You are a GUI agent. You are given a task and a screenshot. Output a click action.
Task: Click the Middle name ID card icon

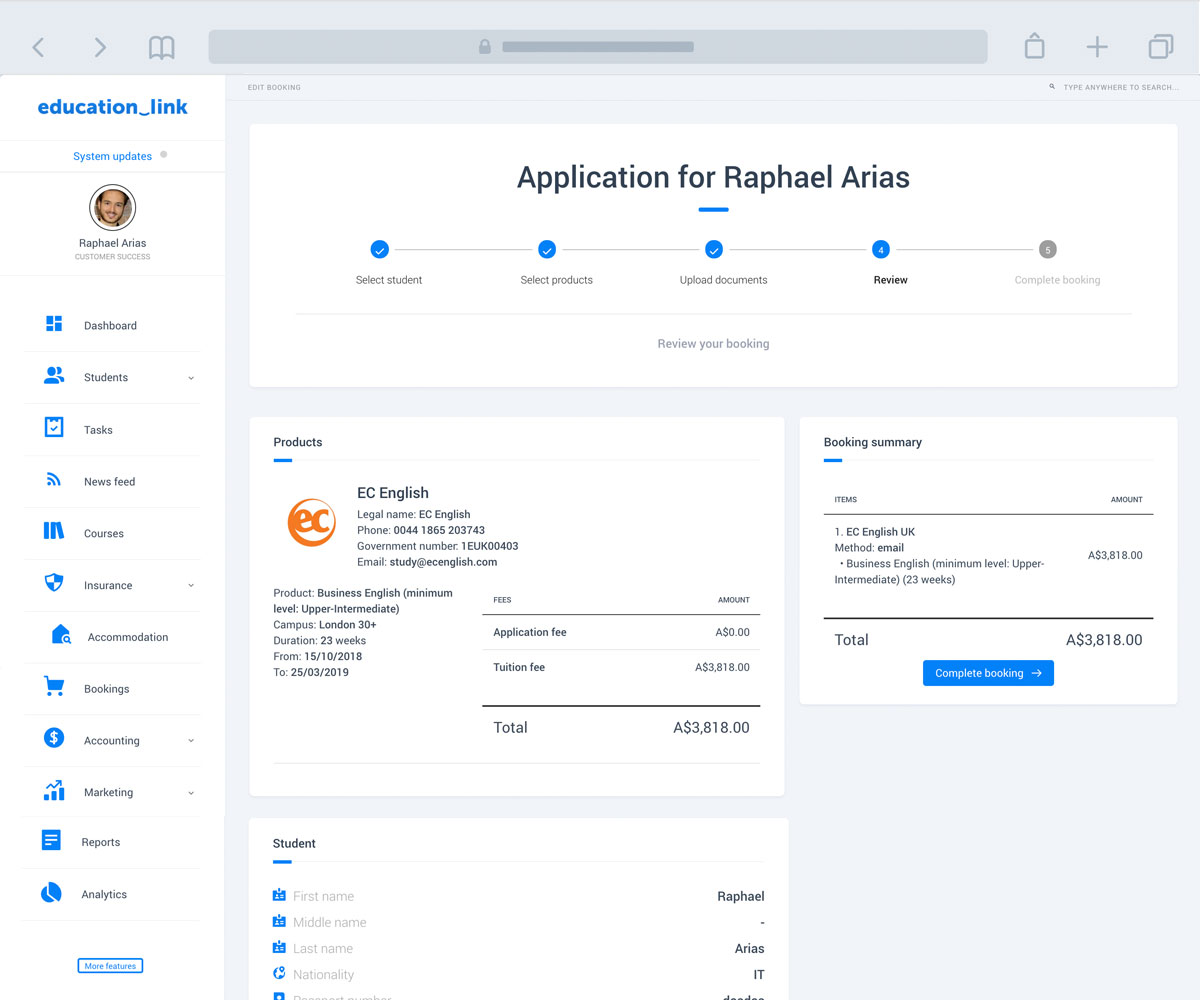tap(279, 921)
